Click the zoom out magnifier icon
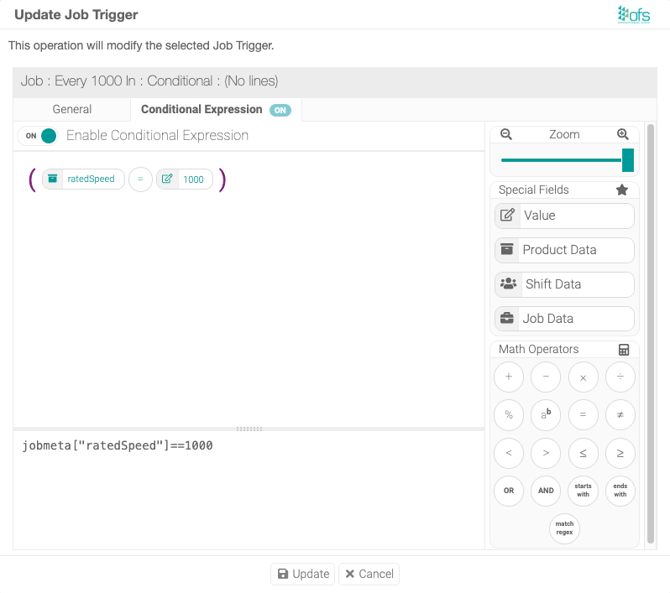This screenshot has height=593, width=670. [x=506, y=134]
